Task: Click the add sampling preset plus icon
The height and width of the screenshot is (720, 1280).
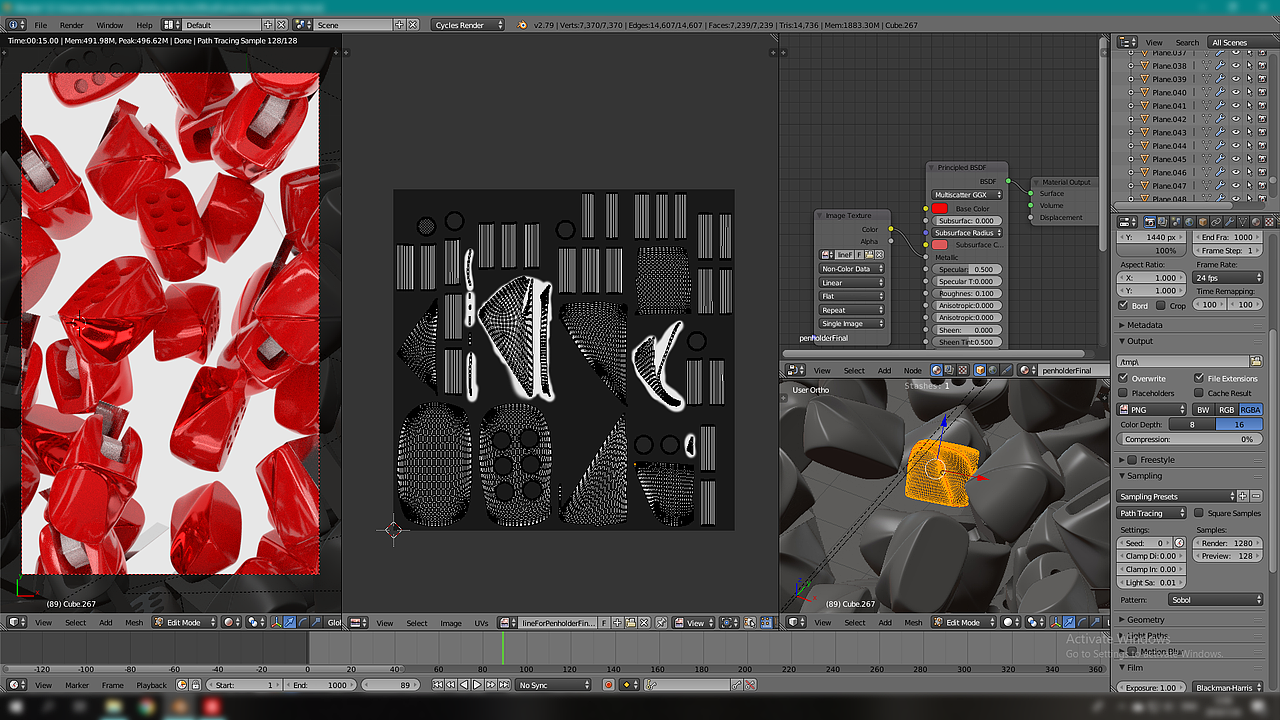Action: 1243,496
